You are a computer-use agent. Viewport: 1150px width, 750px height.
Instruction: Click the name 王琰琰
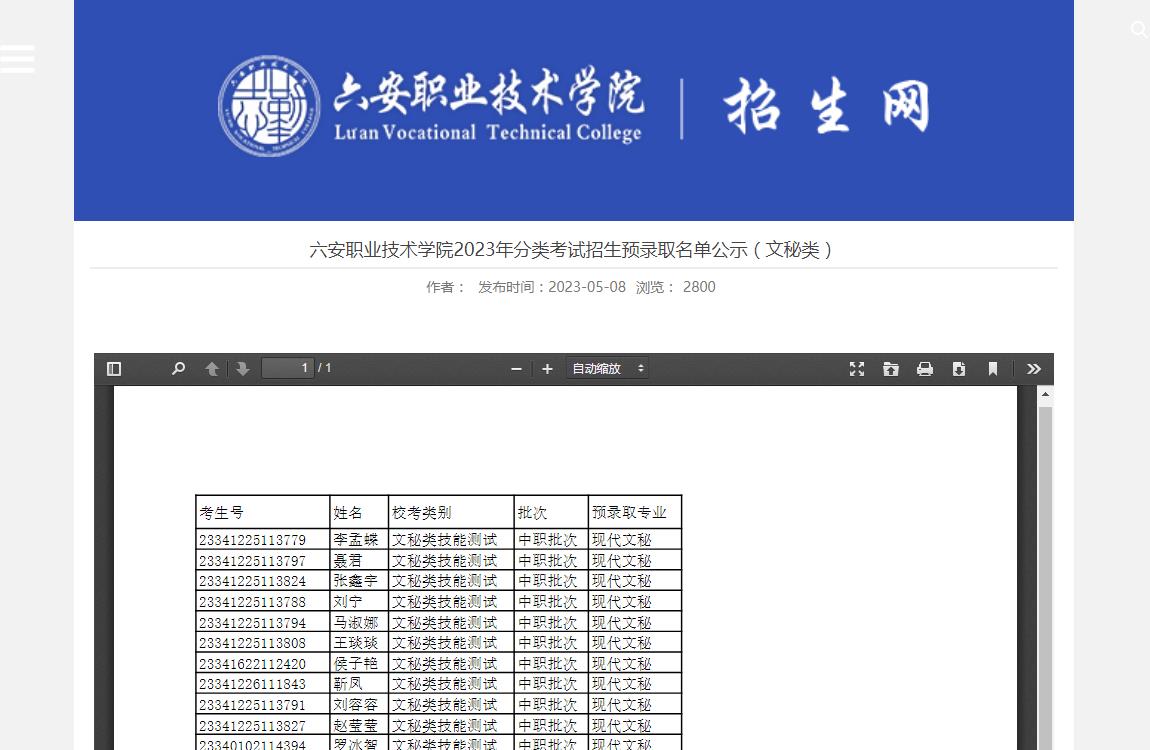356,643
